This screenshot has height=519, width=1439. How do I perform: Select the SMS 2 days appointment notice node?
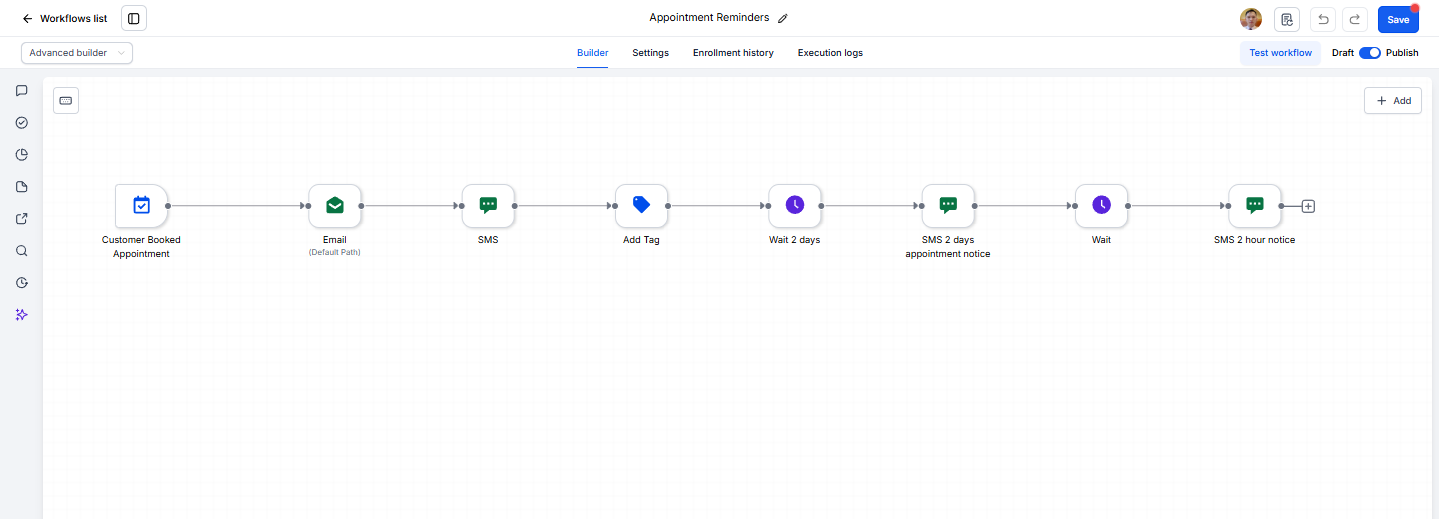pos(948,205)
